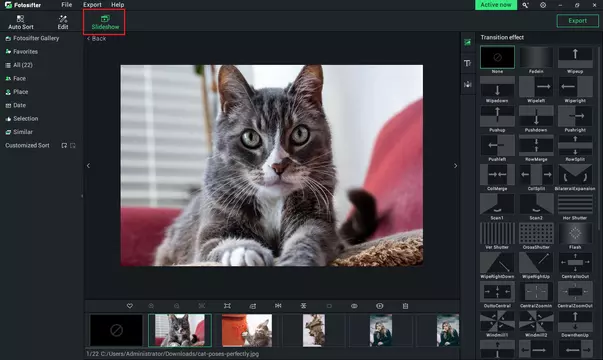Select the Auto Sort tool
The image size is (603, 360).
[x=21, y=22]
